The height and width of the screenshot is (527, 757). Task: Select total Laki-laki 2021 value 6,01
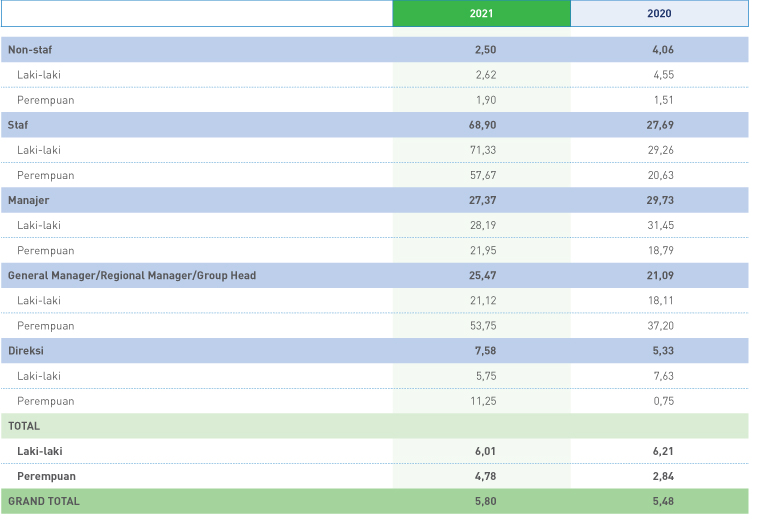point(485,451)
